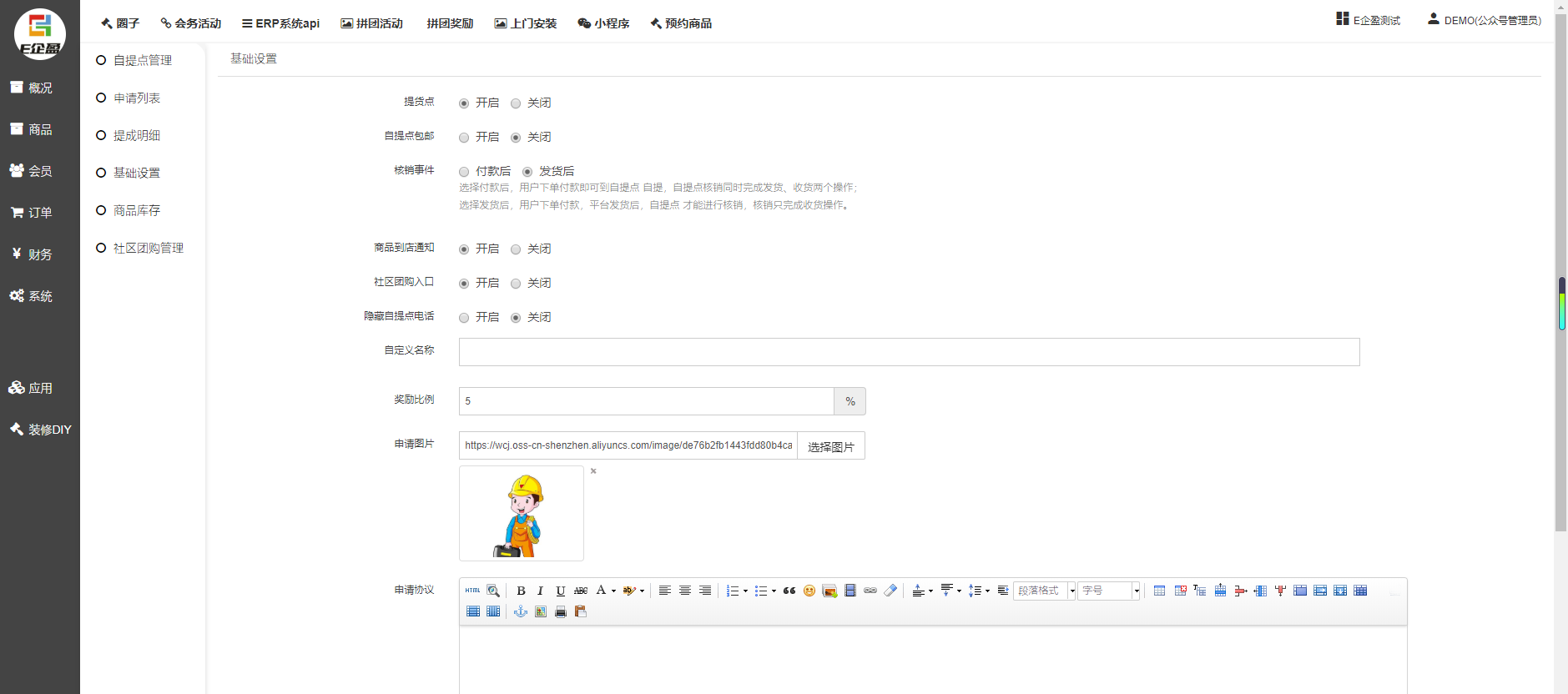
Task: Open the 申请列表 link in sidebar
Action: [x=137, y=98]
